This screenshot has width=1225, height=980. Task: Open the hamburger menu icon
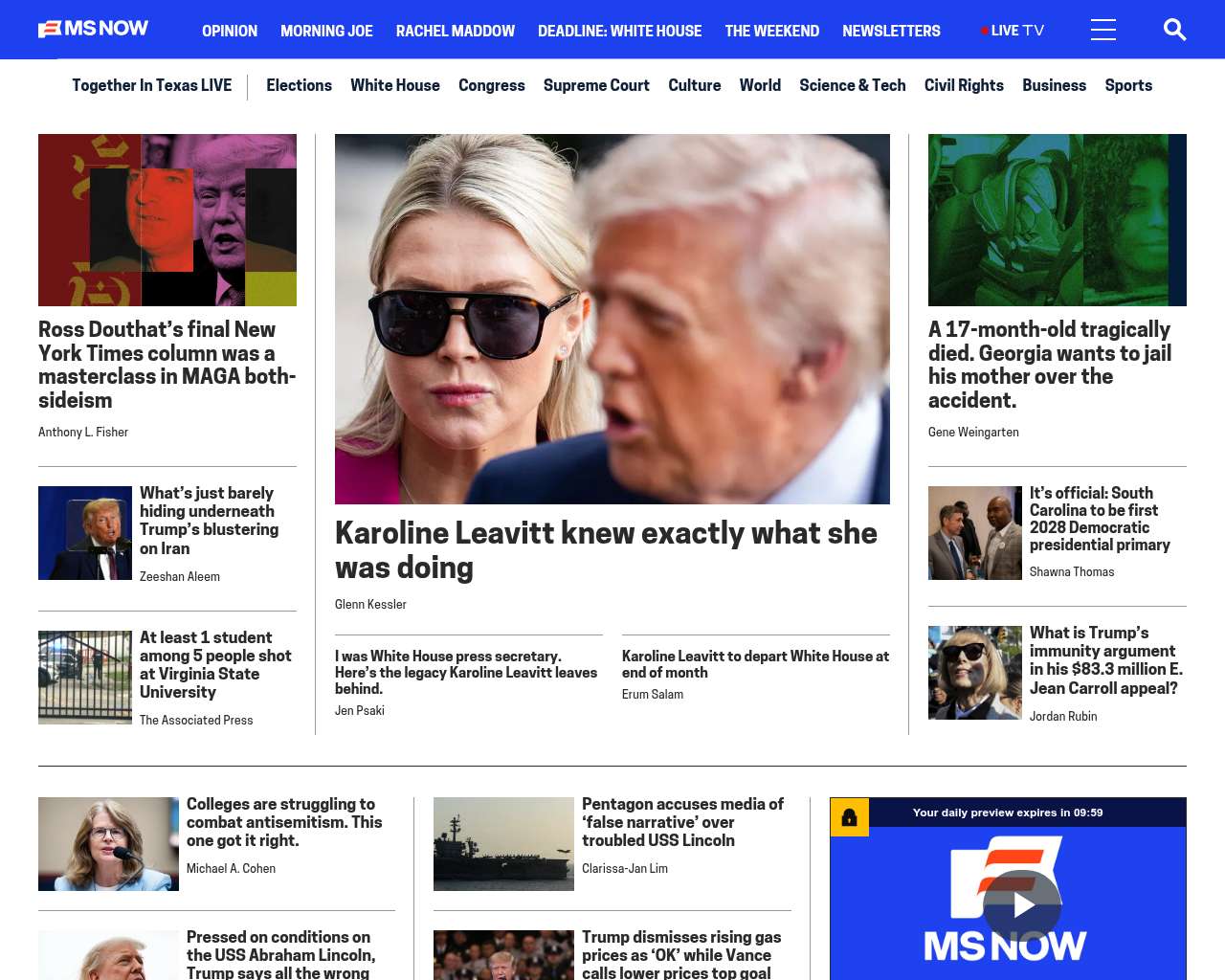coord(1103,30)
